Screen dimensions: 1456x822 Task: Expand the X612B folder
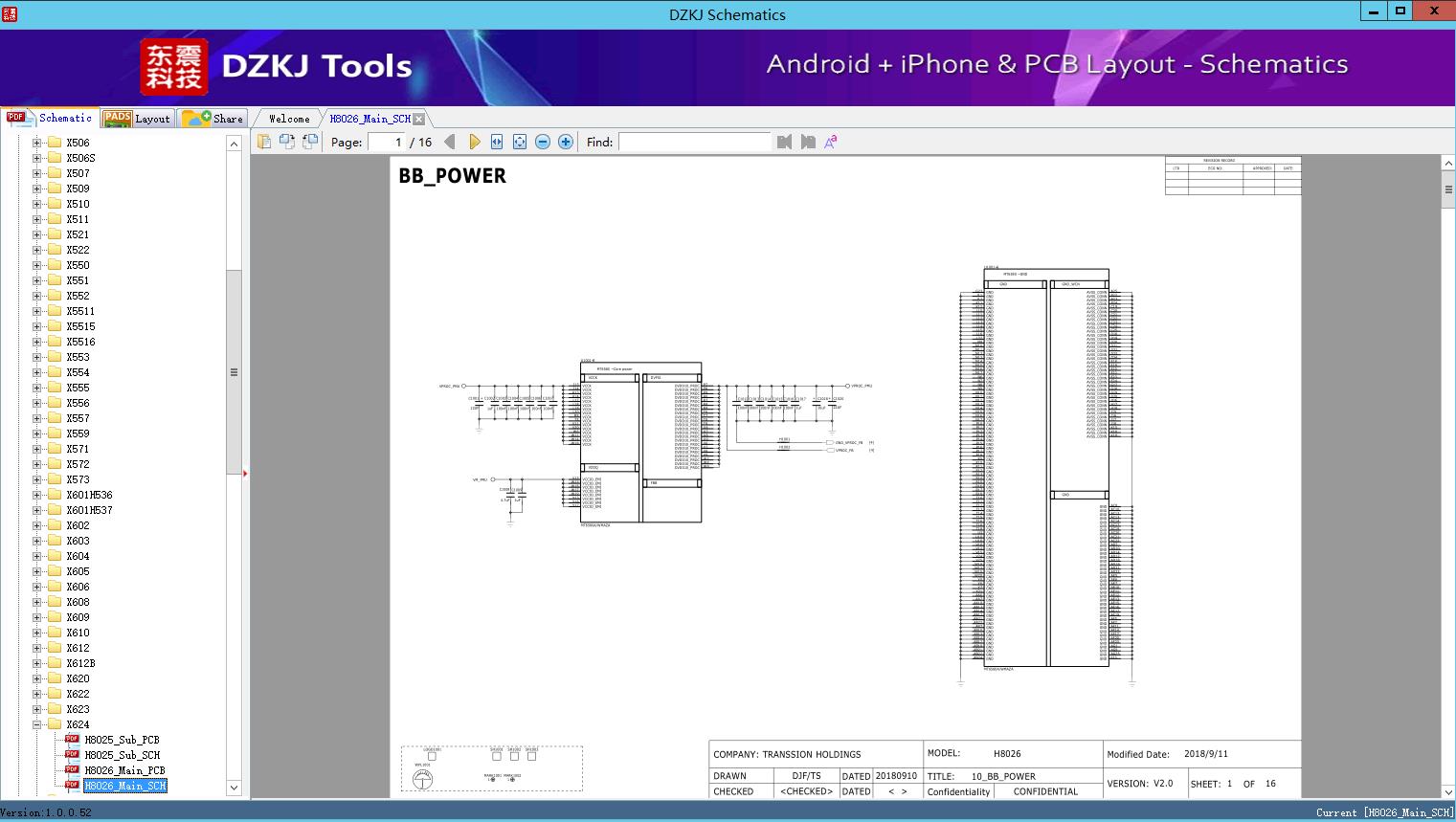37,663
